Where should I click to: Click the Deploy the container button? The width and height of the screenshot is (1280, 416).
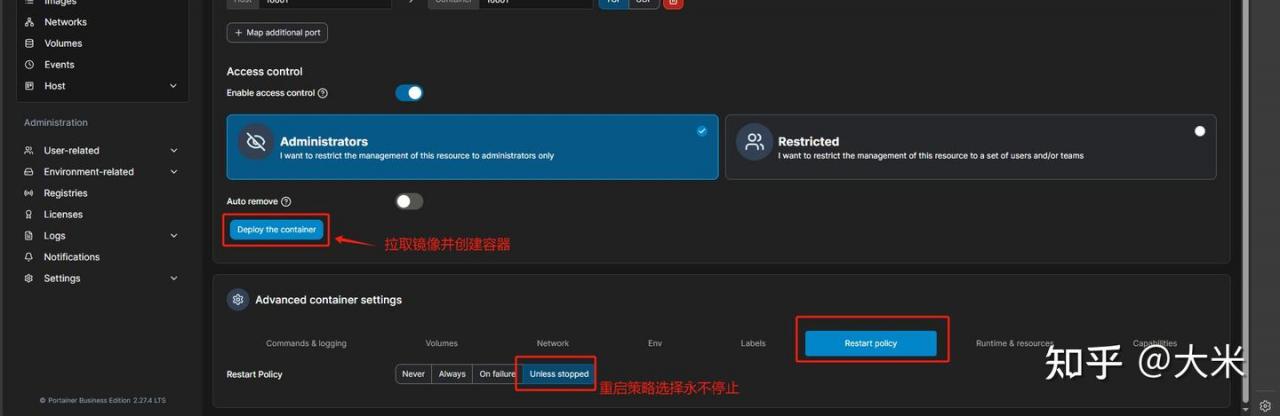pyautogui.click(x=277, y=229)
